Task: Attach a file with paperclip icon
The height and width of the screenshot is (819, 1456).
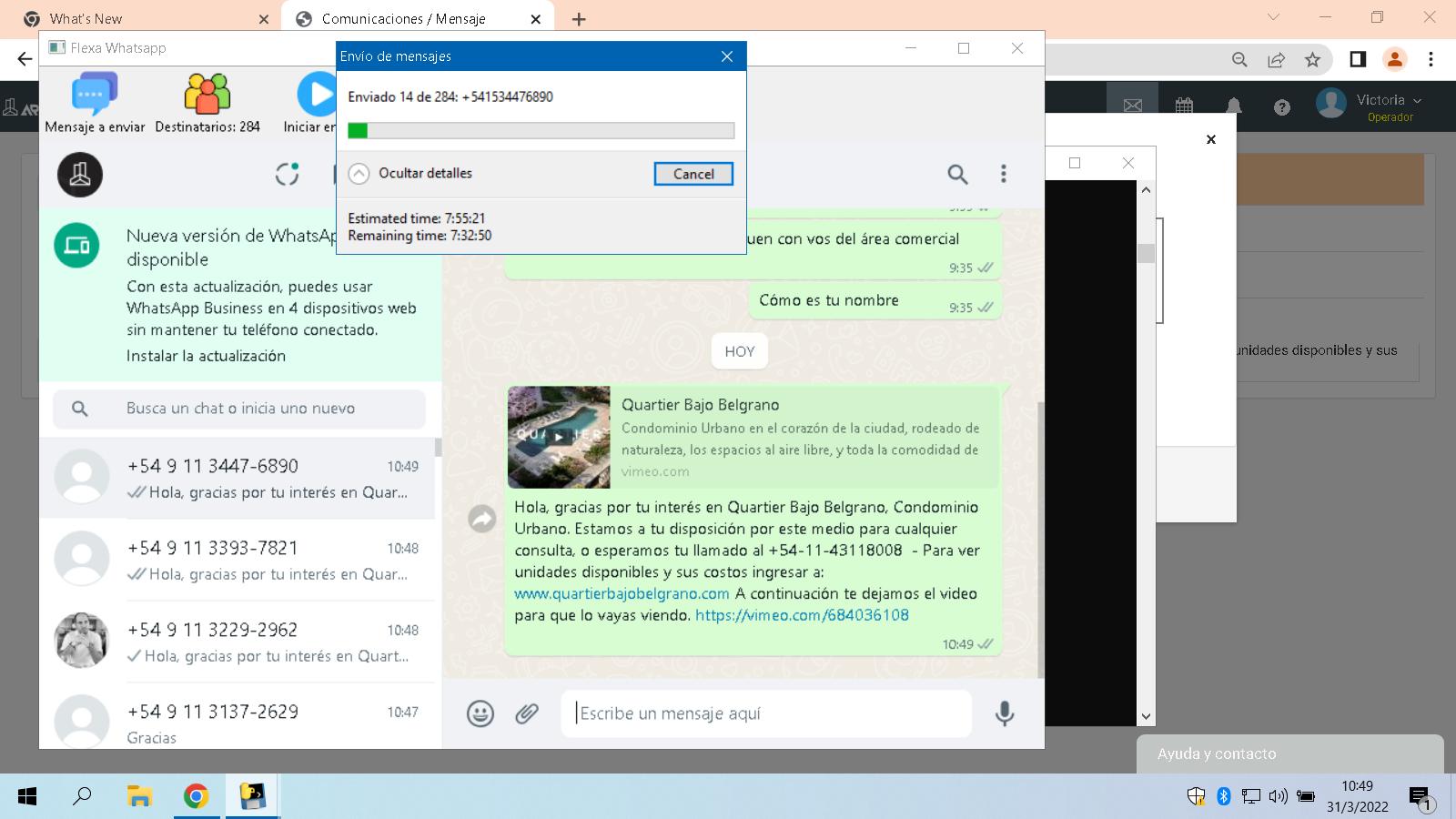Action: pos(527,713)
